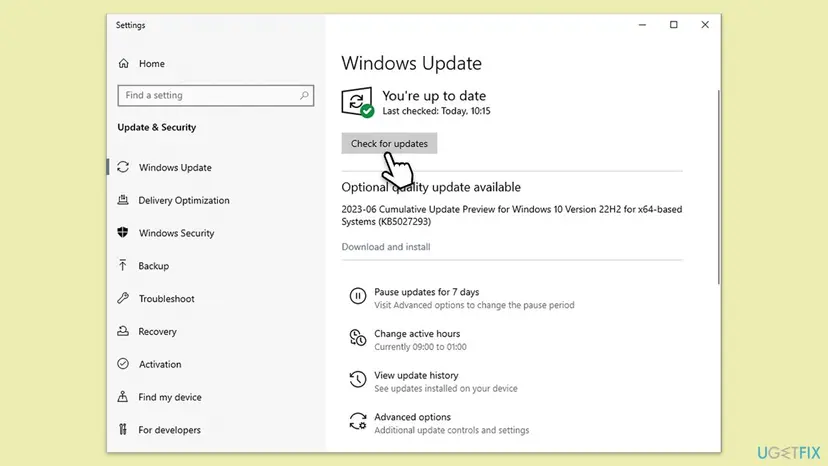Open the Home settings page
The height and width of the screenshot is (466, 828).
[x=152, y=63]
